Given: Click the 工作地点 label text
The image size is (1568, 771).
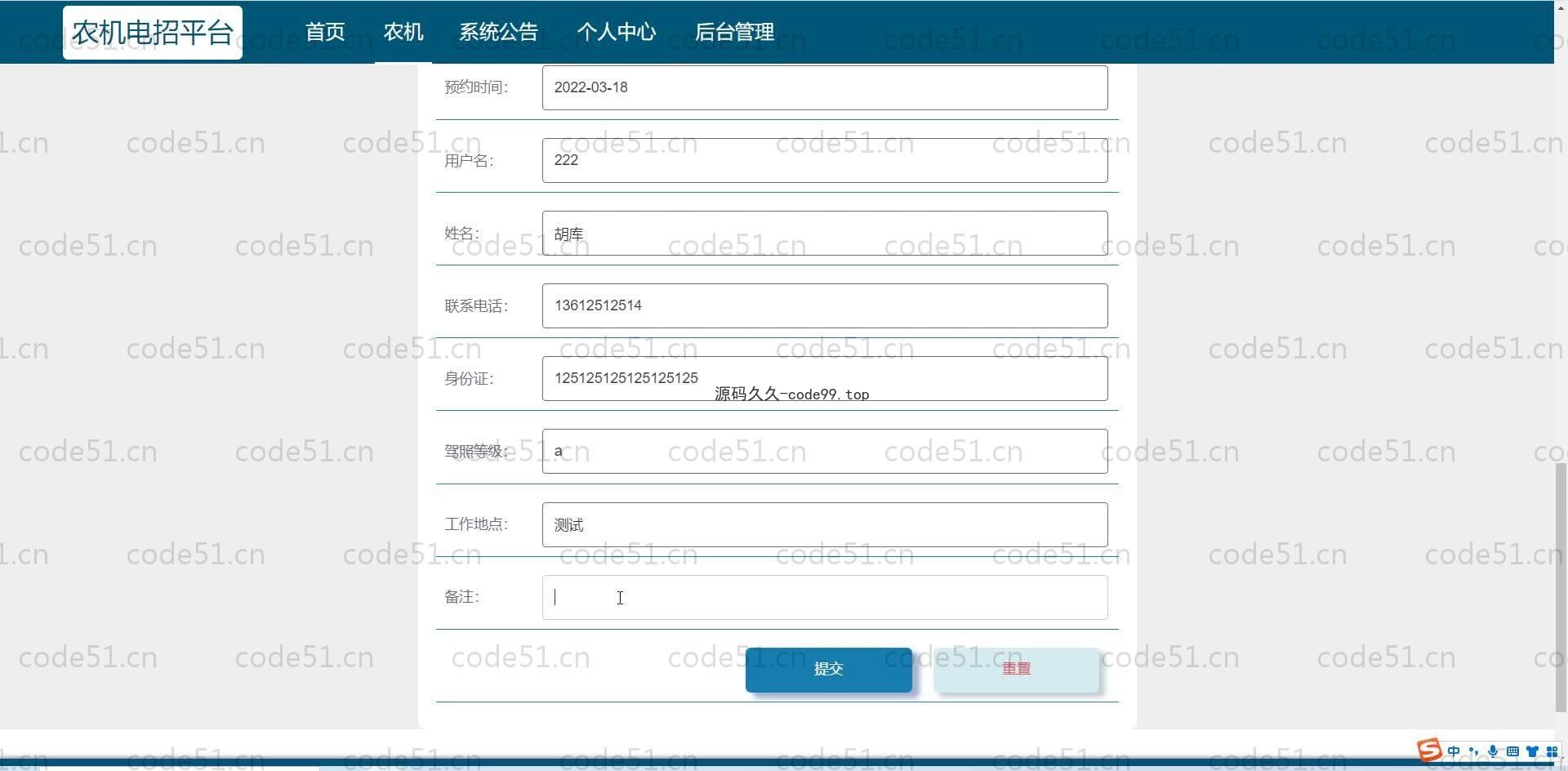Looking at the screenshot, I should tap(476, 524).
